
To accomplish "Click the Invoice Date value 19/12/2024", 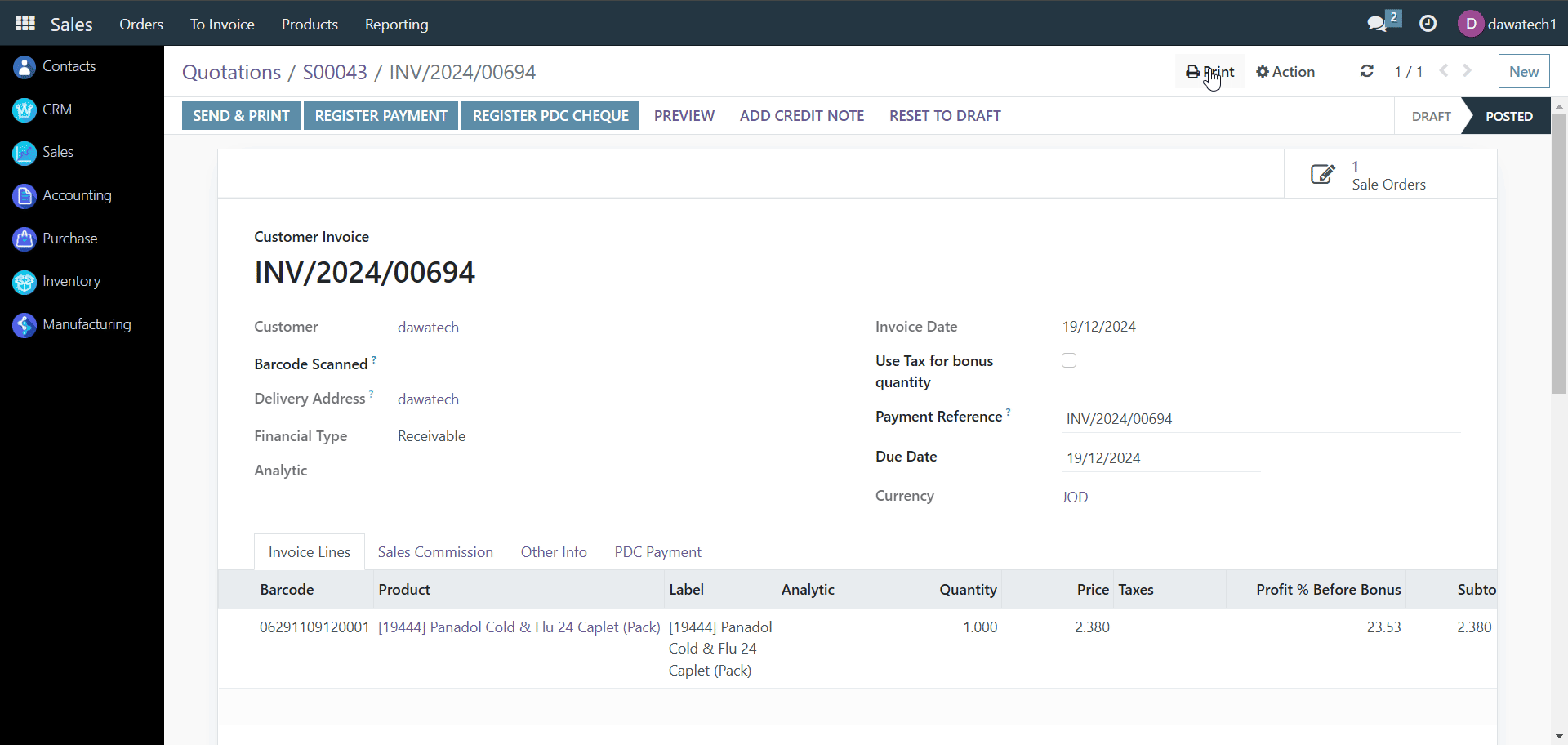I will [1098, 327].
